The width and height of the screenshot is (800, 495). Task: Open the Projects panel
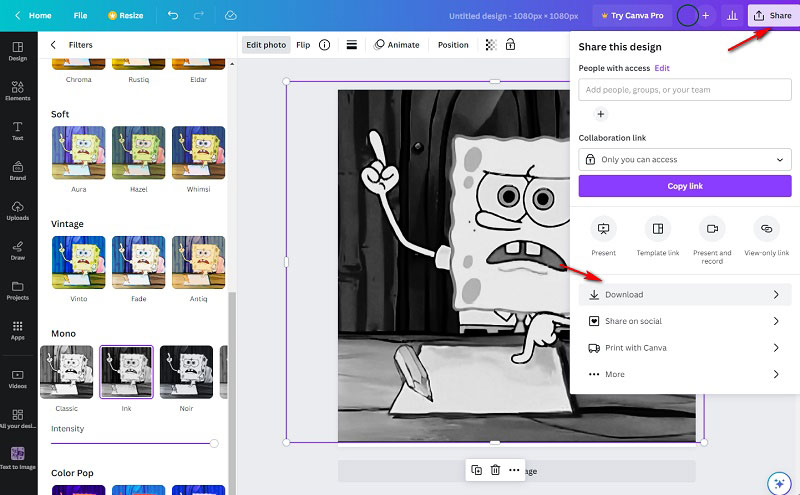coord(17,290)
